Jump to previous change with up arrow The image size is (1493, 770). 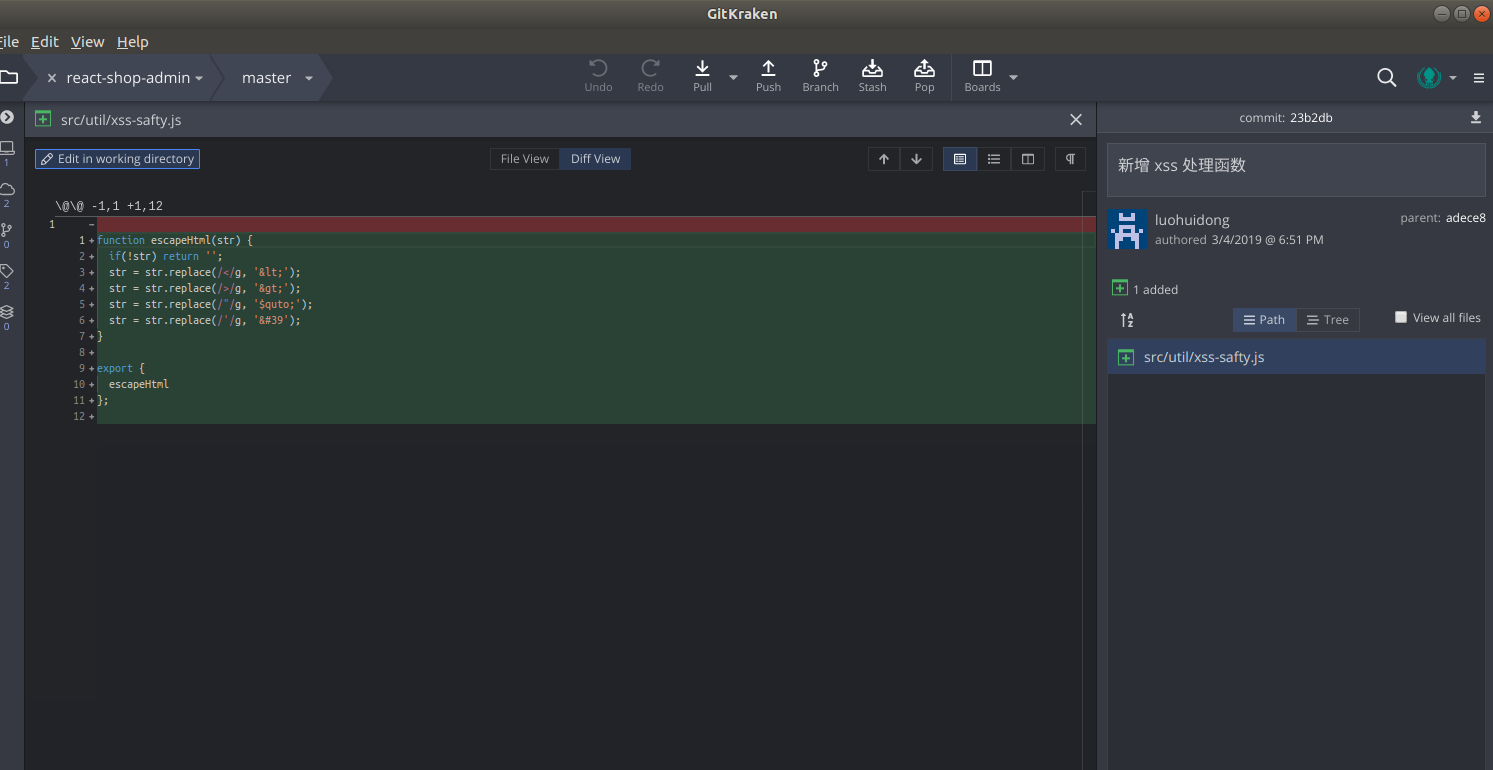(x=884, y=159)
